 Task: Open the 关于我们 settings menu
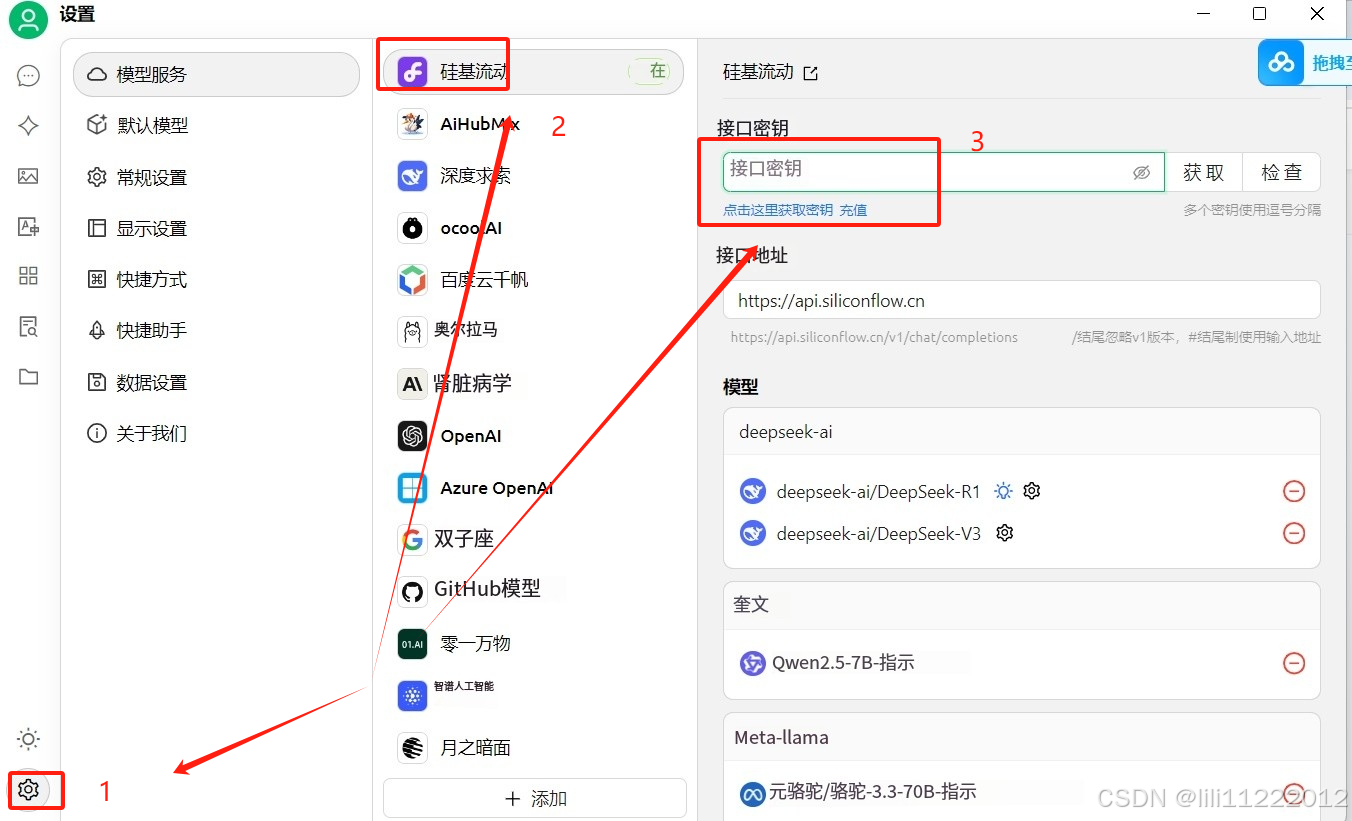(x=216, y=433)
